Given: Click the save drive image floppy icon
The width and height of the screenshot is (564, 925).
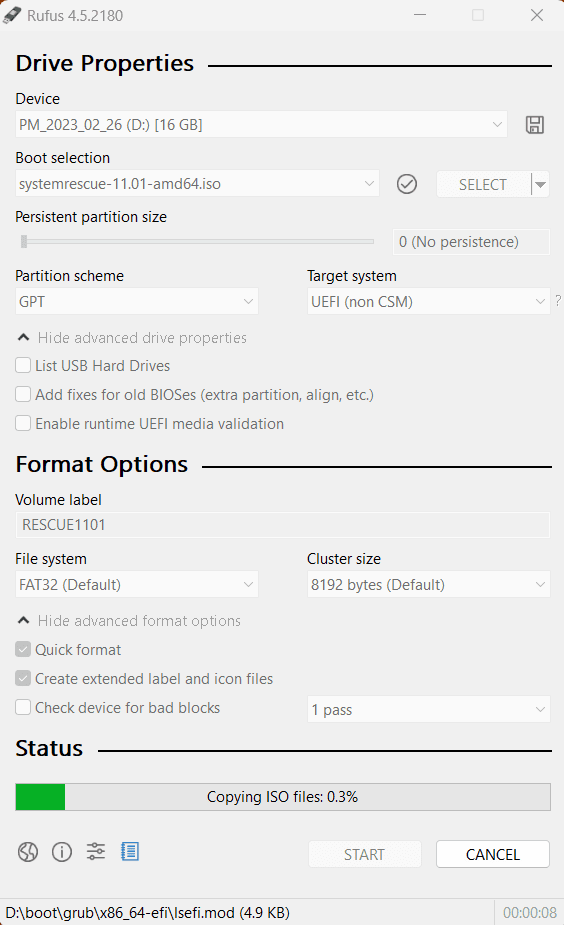Looking at the screenshot, I should point(535,124).
